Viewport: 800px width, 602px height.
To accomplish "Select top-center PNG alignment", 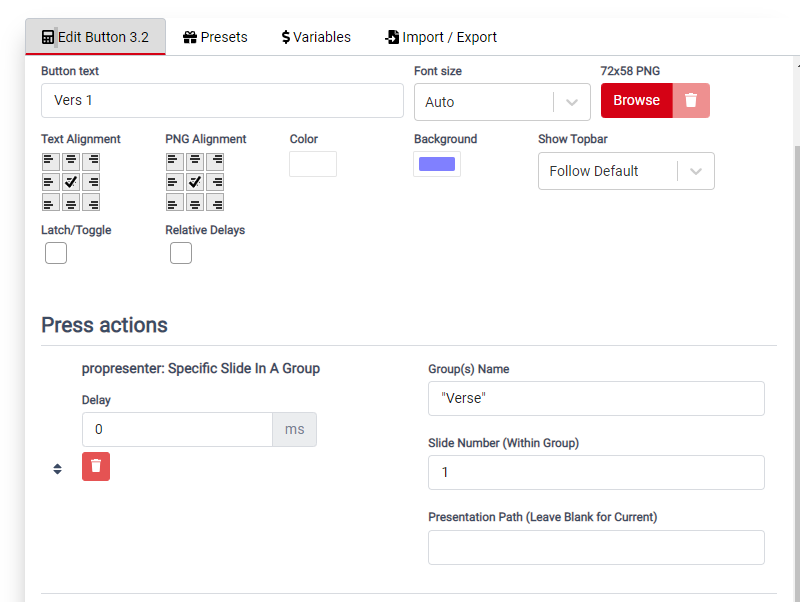I will (x=193, y=160).
